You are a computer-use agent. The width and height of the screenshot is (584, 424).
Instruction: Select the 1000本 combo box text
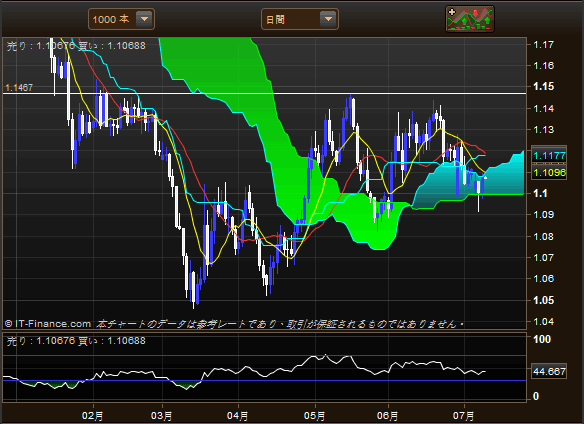tap(111, 19)
